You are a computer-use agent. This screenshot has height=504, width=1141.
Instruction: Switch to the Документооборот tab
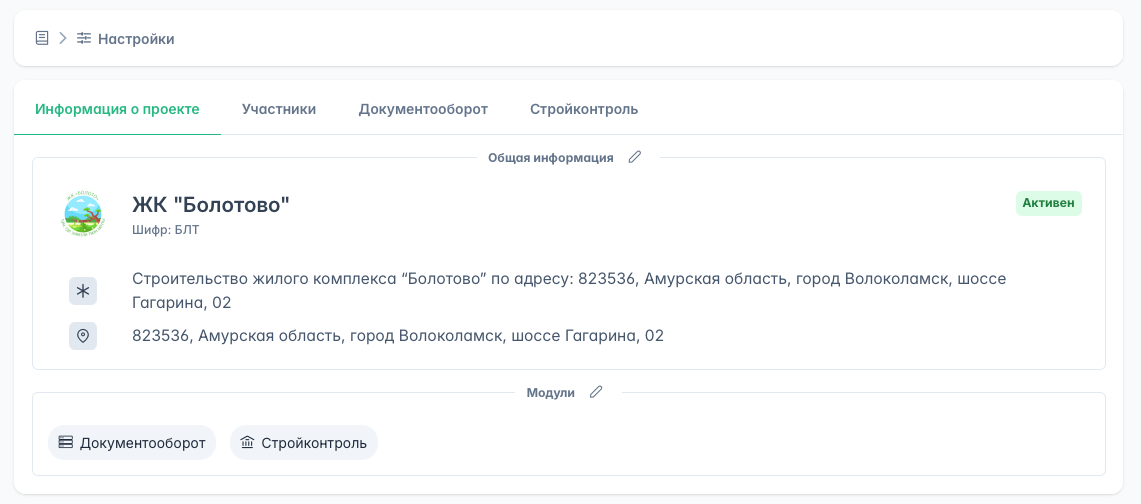point(423,109)
